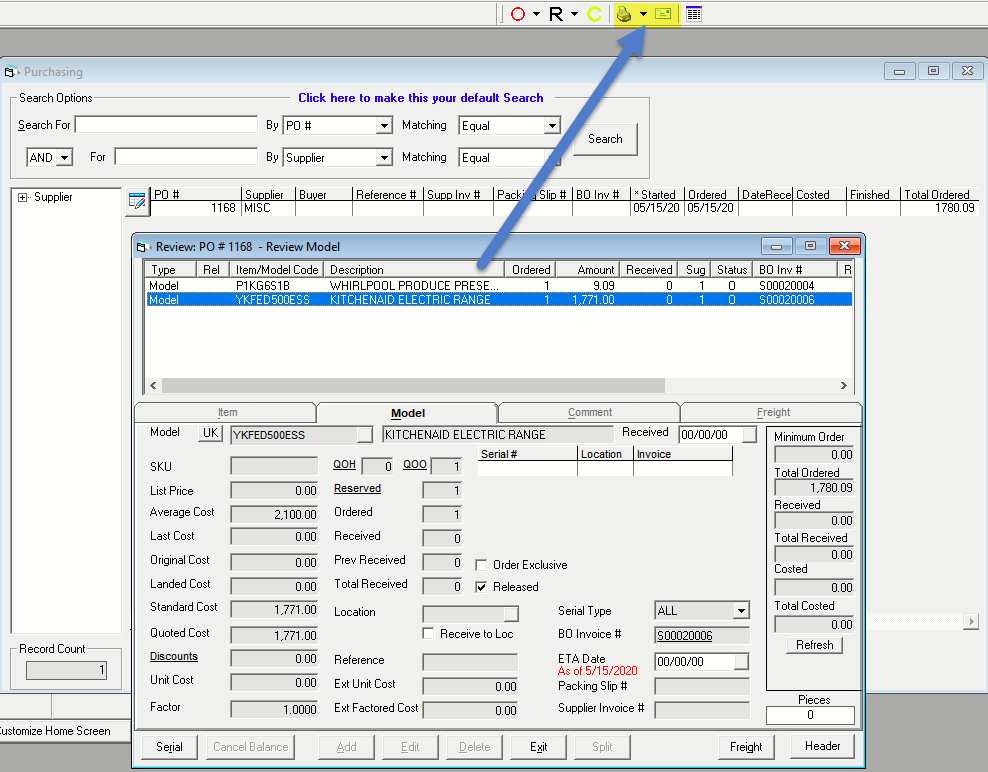Viewport: 988px width, 772px height.
Task: Expand the Supplier tree node
Action: click(x=23, y=197)
